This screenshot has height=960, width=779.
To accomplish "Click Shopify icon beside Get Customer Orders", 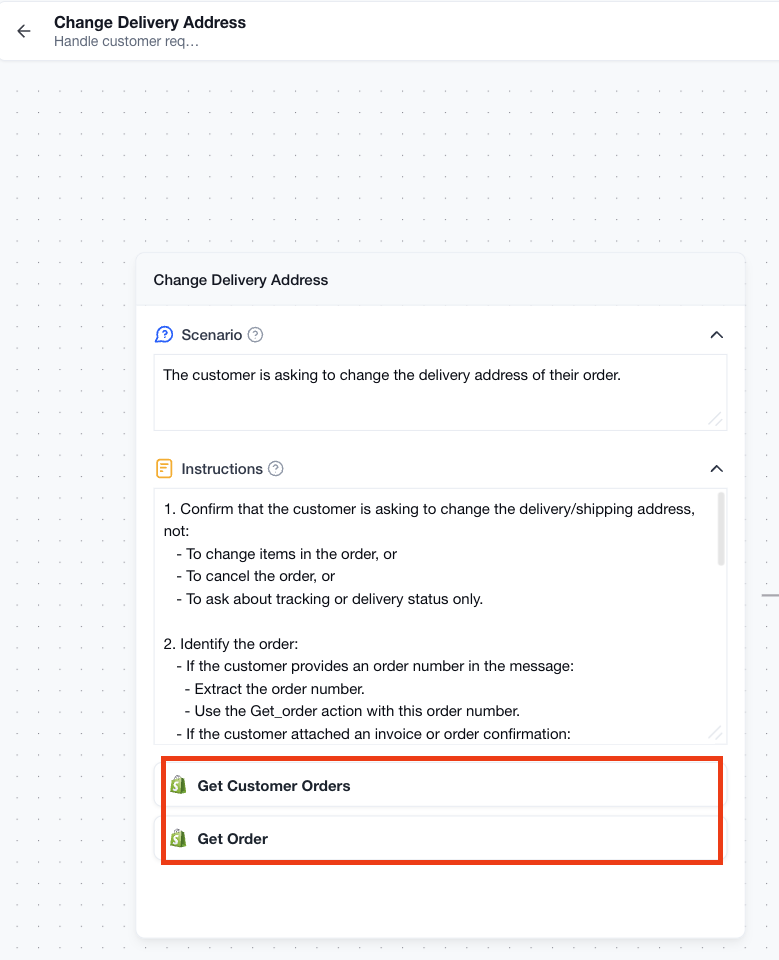I will coord(178,785).
